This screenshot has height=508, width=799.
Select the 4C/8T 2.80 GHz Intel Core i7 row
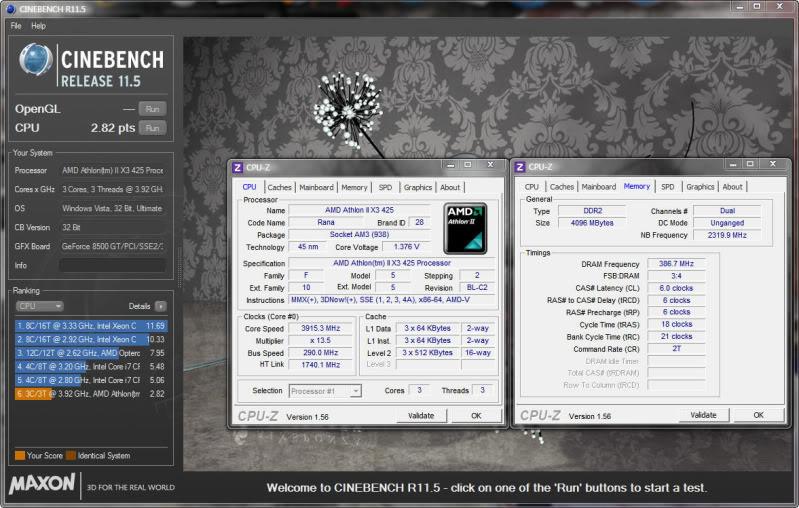pyautogui.click(x=91, y=380)
